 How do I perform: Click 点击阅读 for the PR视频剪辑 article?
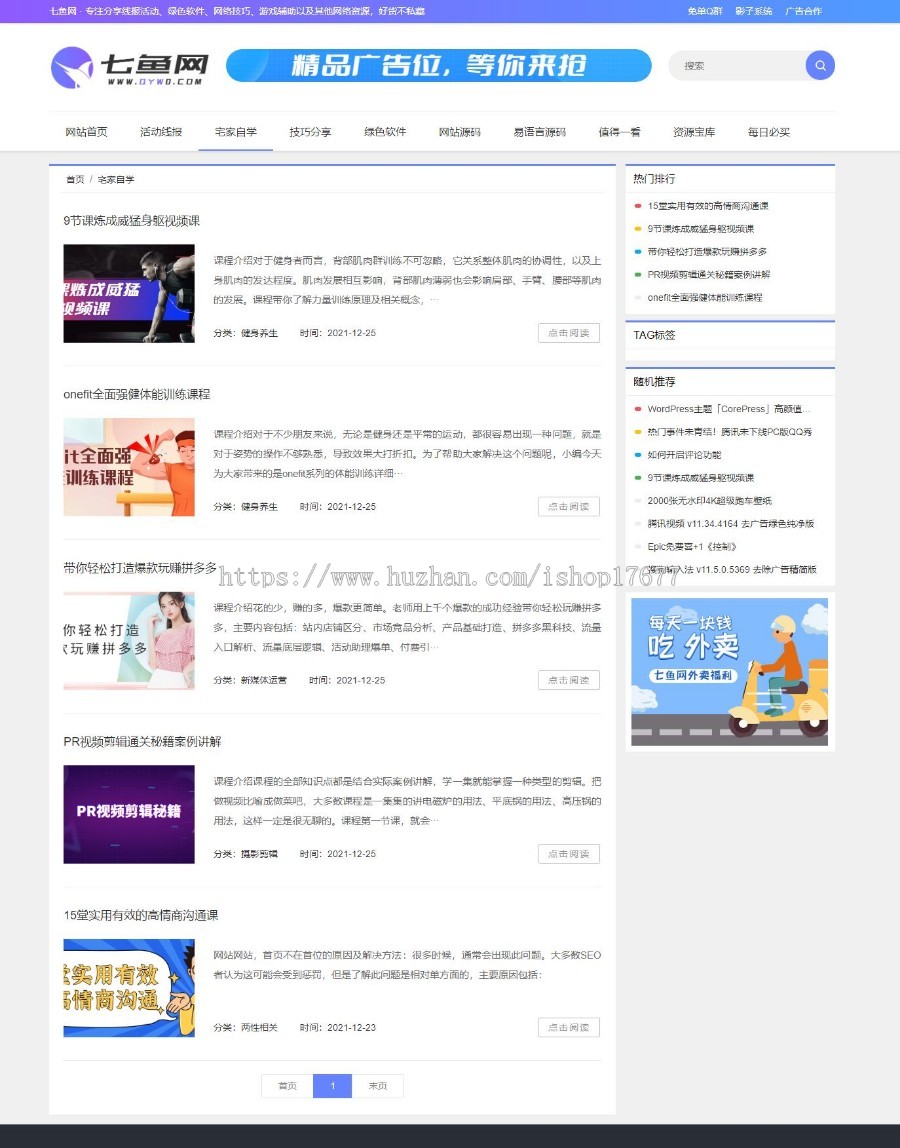[569, 854]
